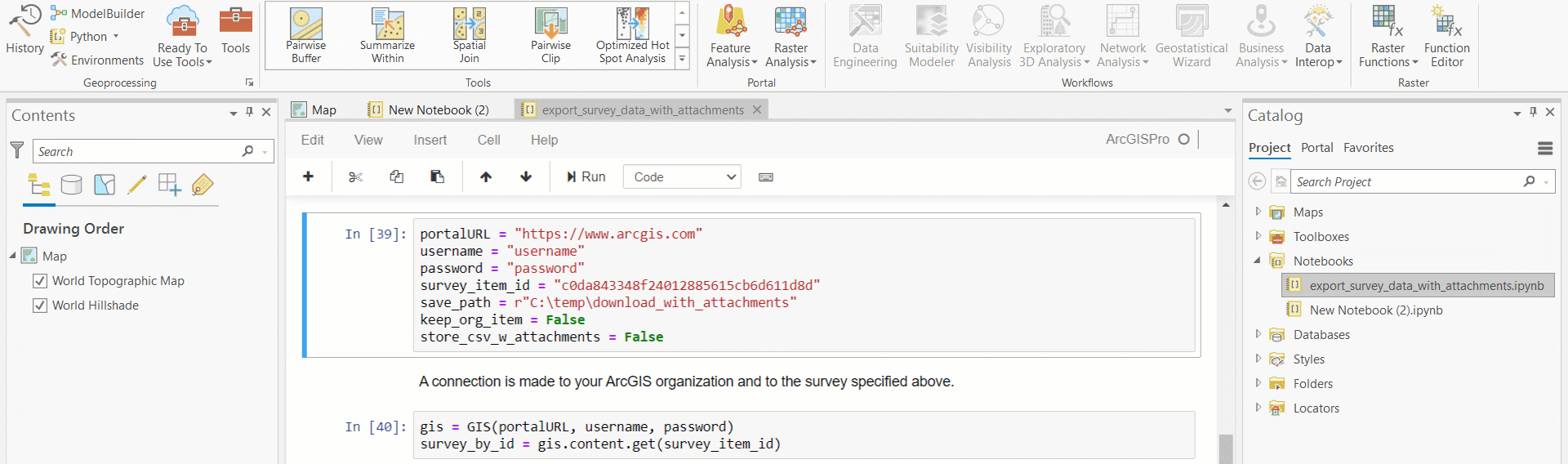Switch to List By Editing view
Screen dimensions: 1568x464
[137, 185]
